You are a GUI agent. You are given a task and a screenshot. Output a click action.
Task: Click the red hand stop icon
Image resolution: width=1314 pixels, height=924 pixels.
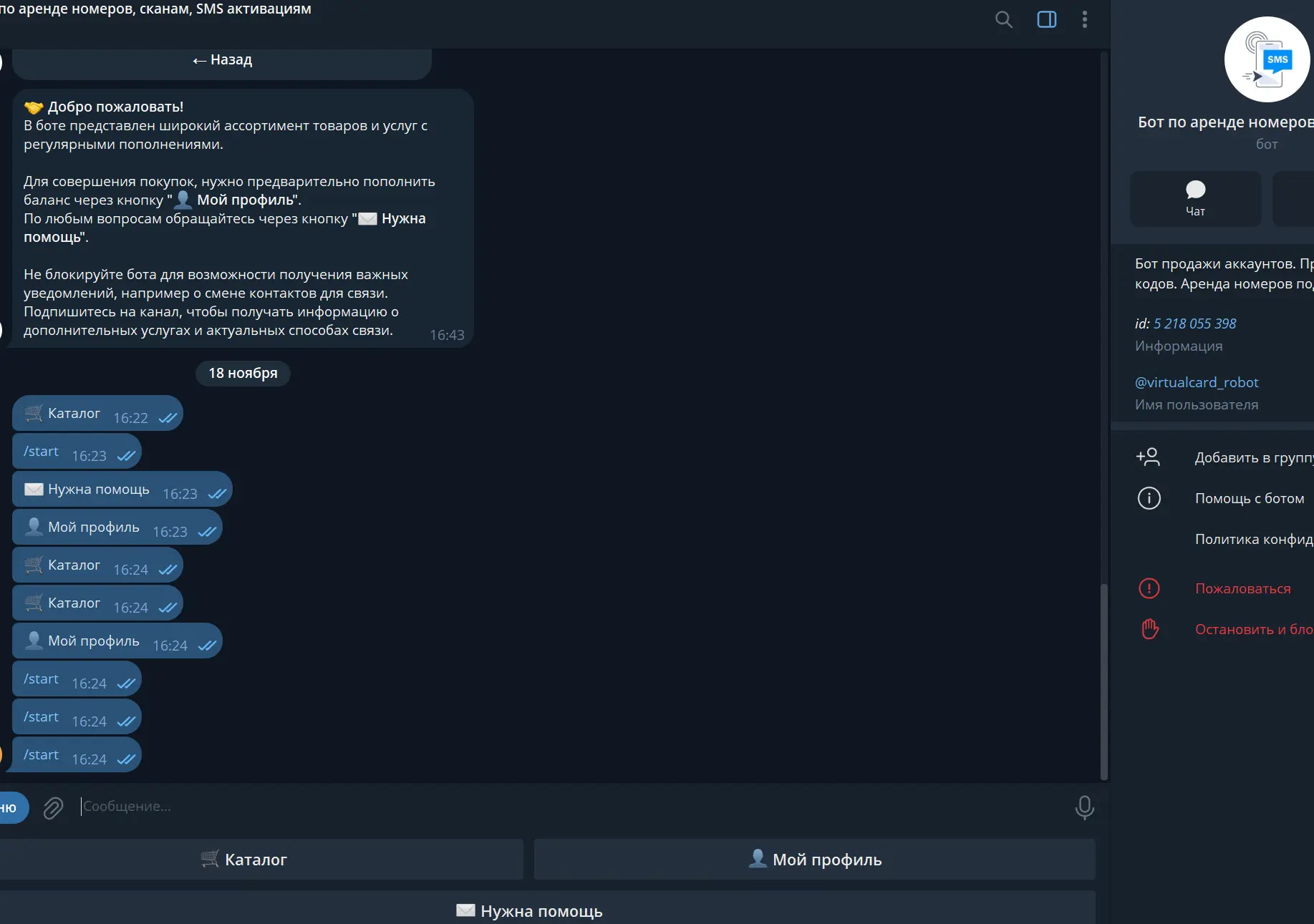click(1149, 629)
